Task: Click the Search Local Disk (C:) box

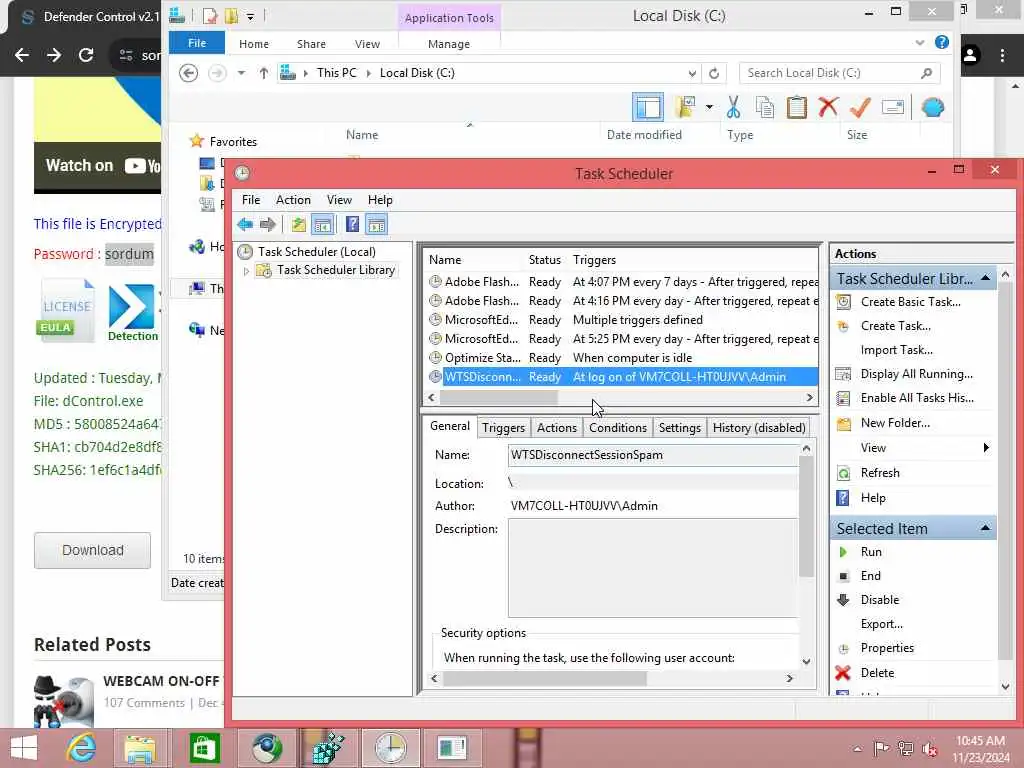Action: [x=839, y=73]
